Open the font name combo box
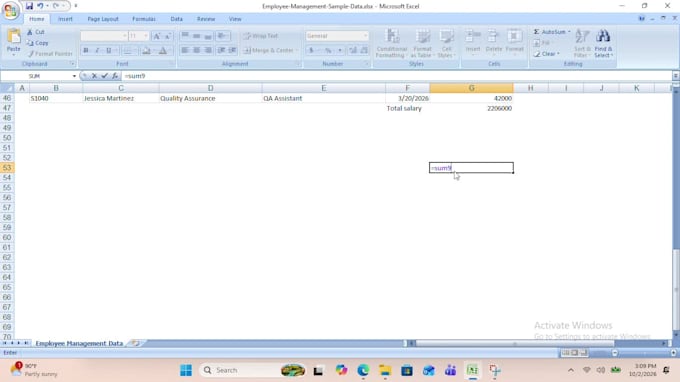The height and width of the screenshot is (382, 680). coord(104,36)
